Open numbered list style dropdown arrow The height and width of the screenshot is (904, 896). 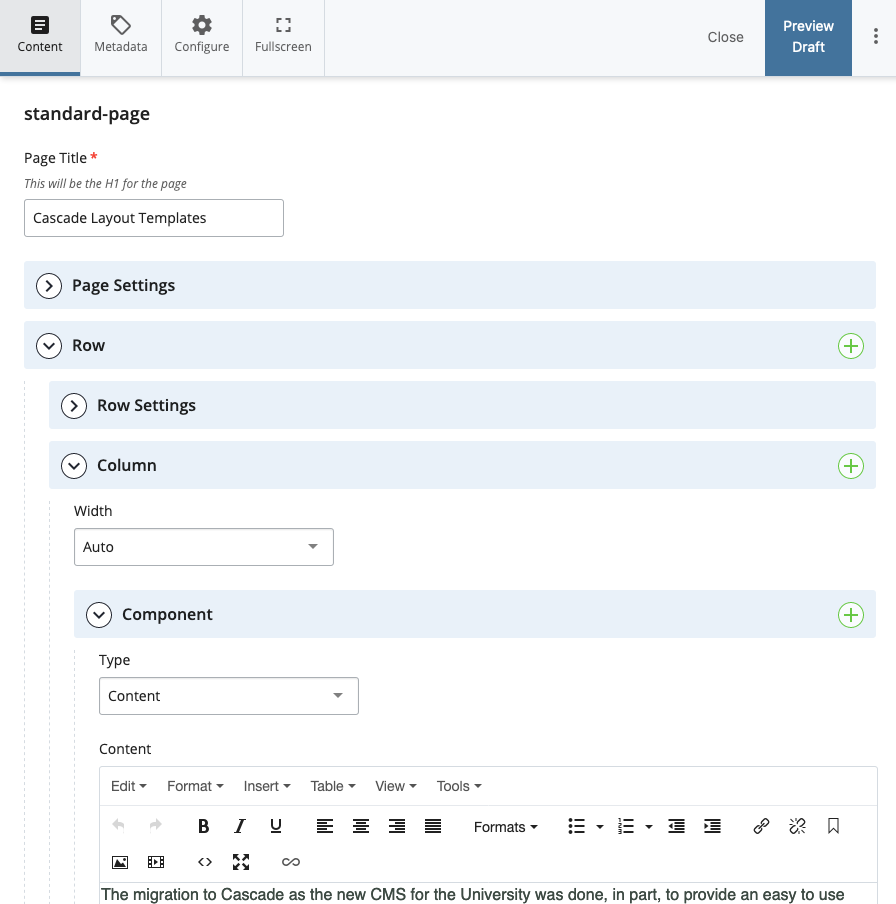tap(649, 827)
